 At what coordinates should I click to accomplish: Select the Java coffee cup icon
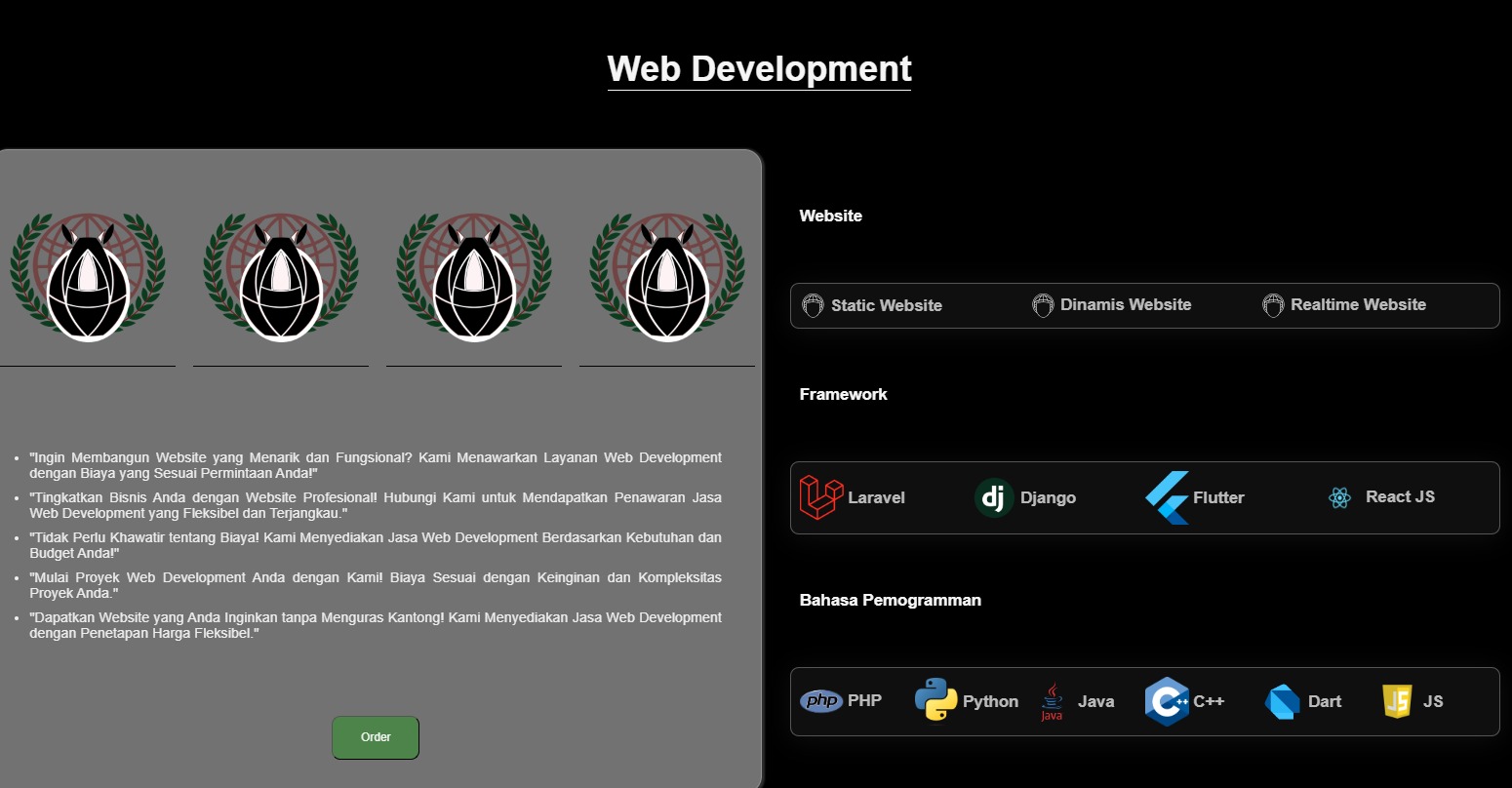point(1052,701)
